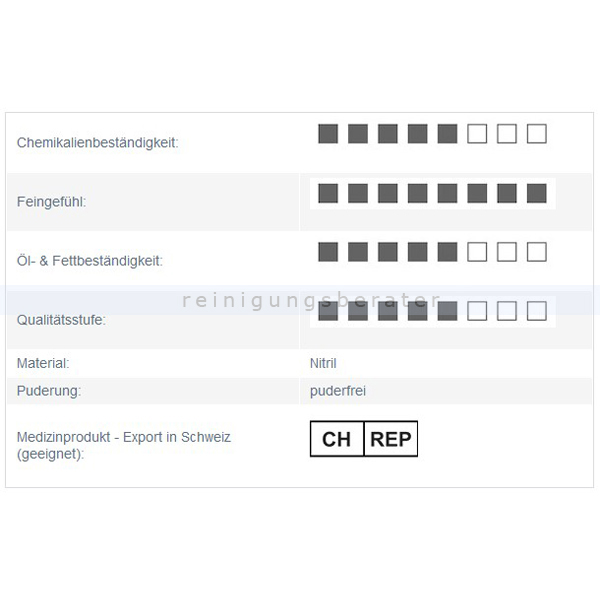This screenshot has width=600, height=600.
Task: Click last filled square in Feingefühl row
Action: pos(536,193)
